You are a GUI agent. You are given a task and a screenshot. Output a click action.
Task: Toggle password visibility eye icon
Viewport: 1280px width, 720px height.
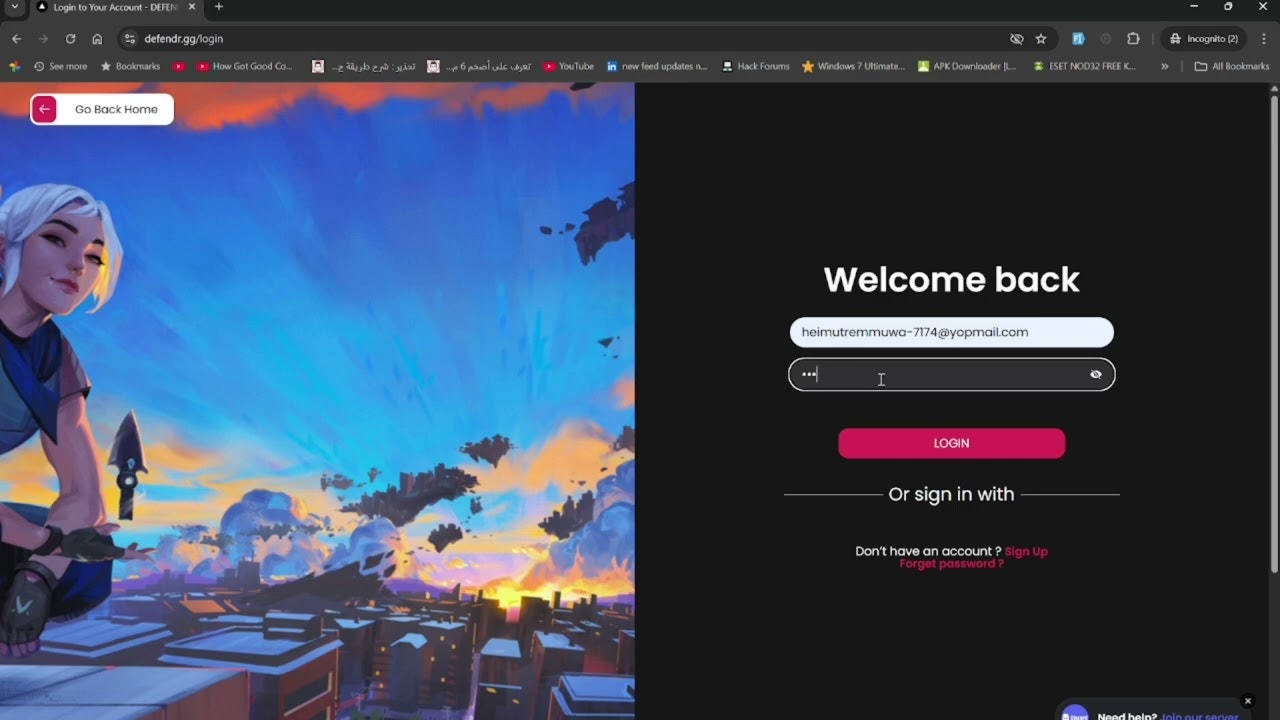pyautogui.click(x=1096, y=375)
